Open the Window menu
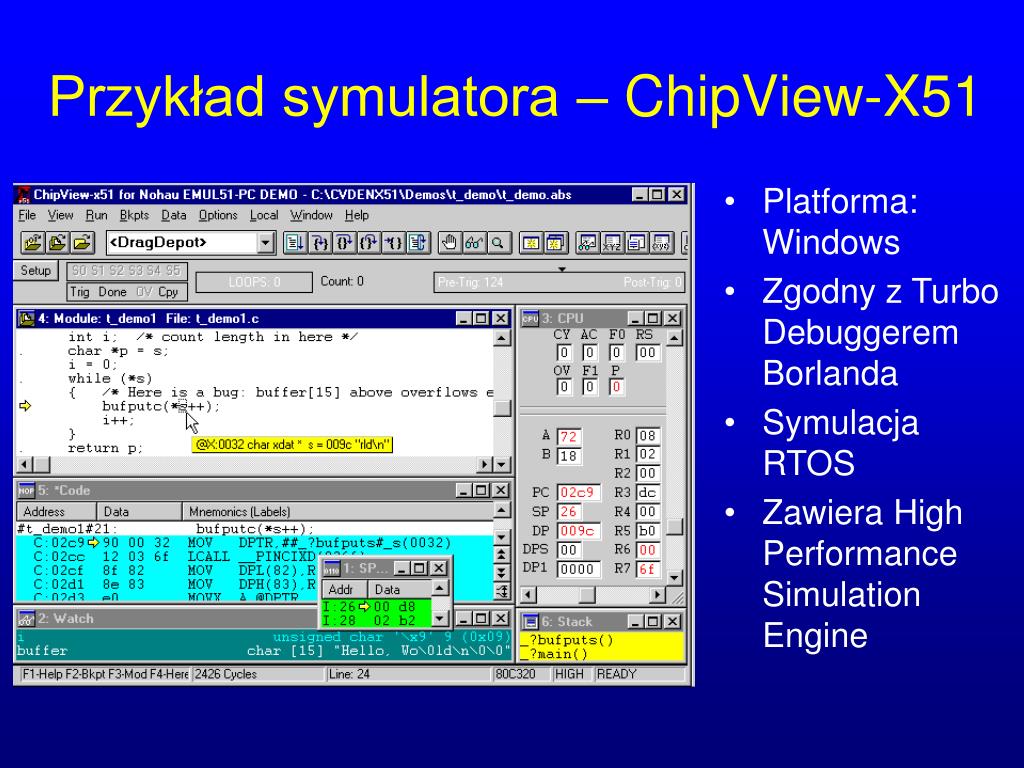Viewport: 1024px width, 768px height. [312, 215]
